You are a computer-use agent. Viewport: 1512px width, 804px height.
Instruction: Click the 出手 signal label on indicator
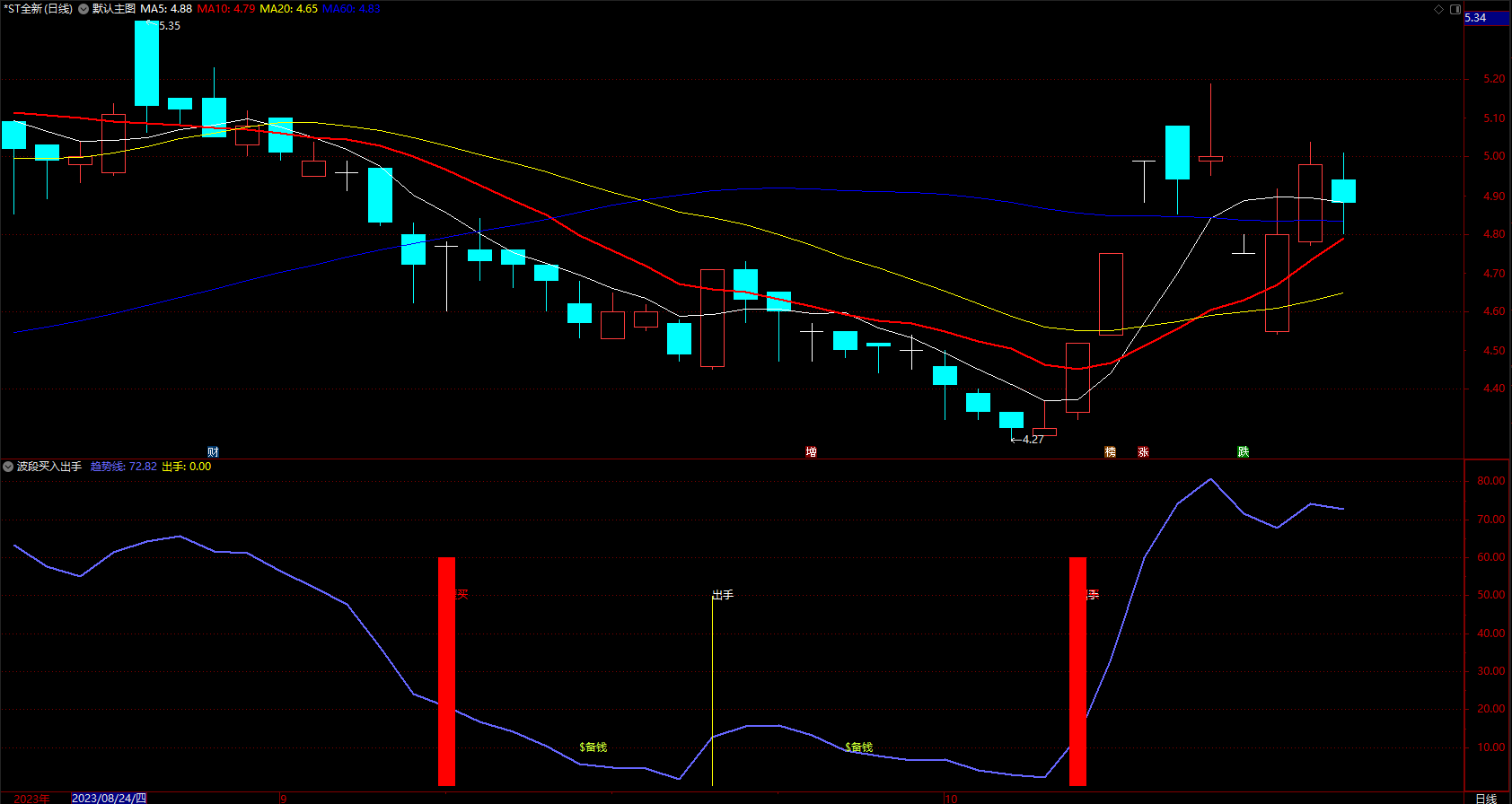pyautogui.click(x=723, y=595)
